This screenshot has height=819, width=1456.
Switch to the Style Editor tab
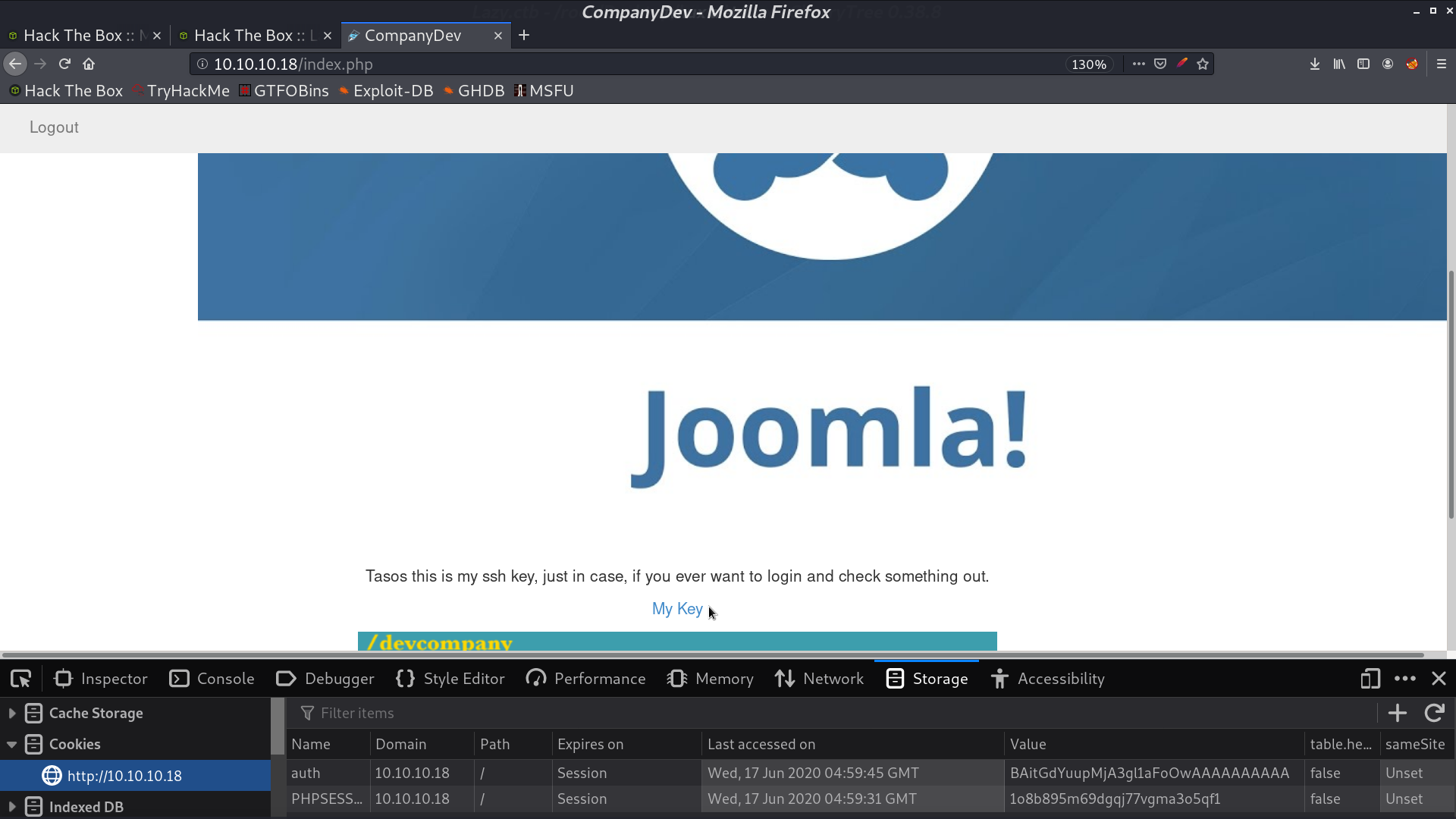pyautogui.click(x=450, y=679)
